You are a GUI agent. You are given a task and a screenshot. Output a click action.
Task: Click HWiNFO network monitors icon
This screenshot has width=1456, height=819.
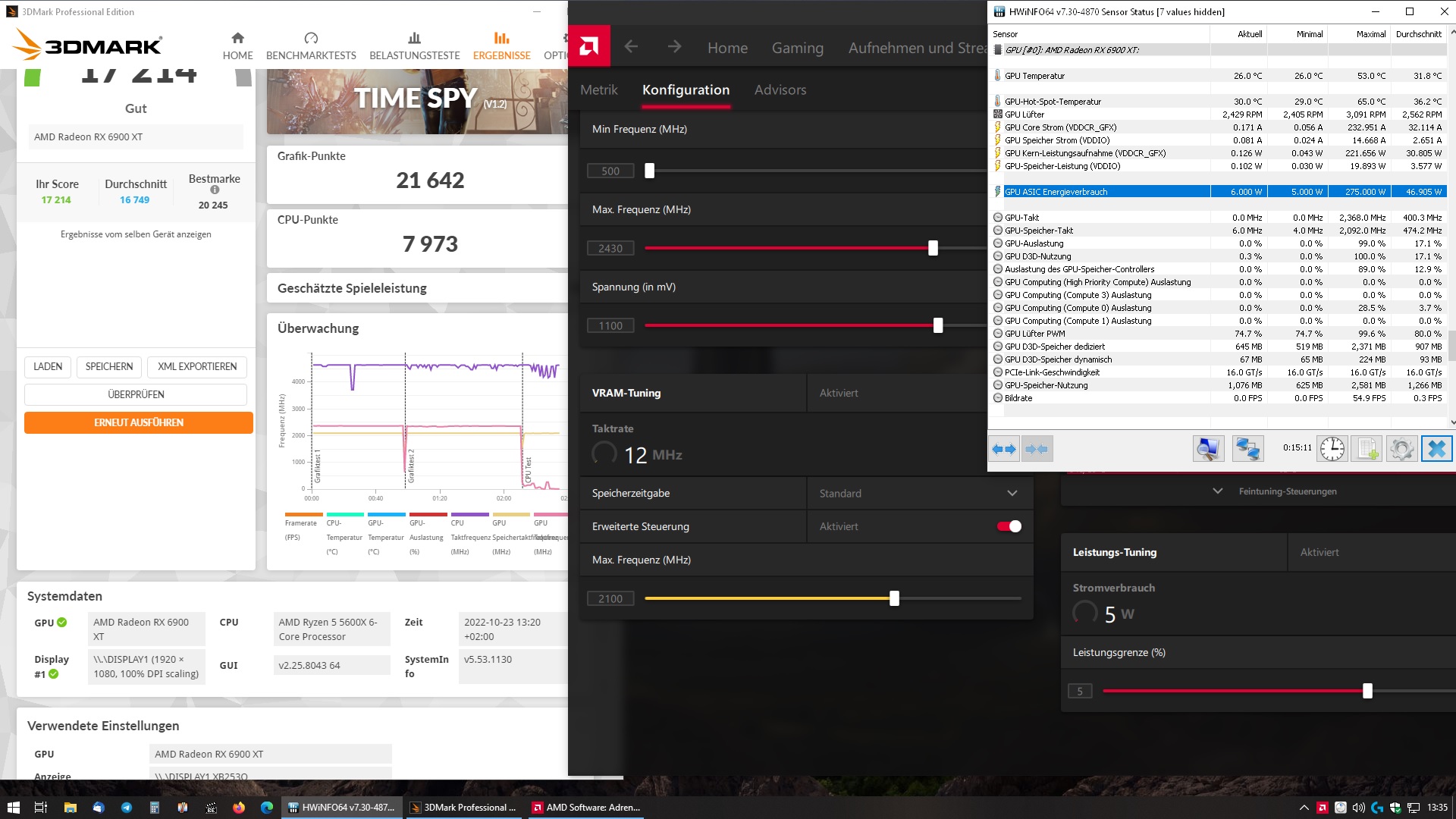point(1247,449)
